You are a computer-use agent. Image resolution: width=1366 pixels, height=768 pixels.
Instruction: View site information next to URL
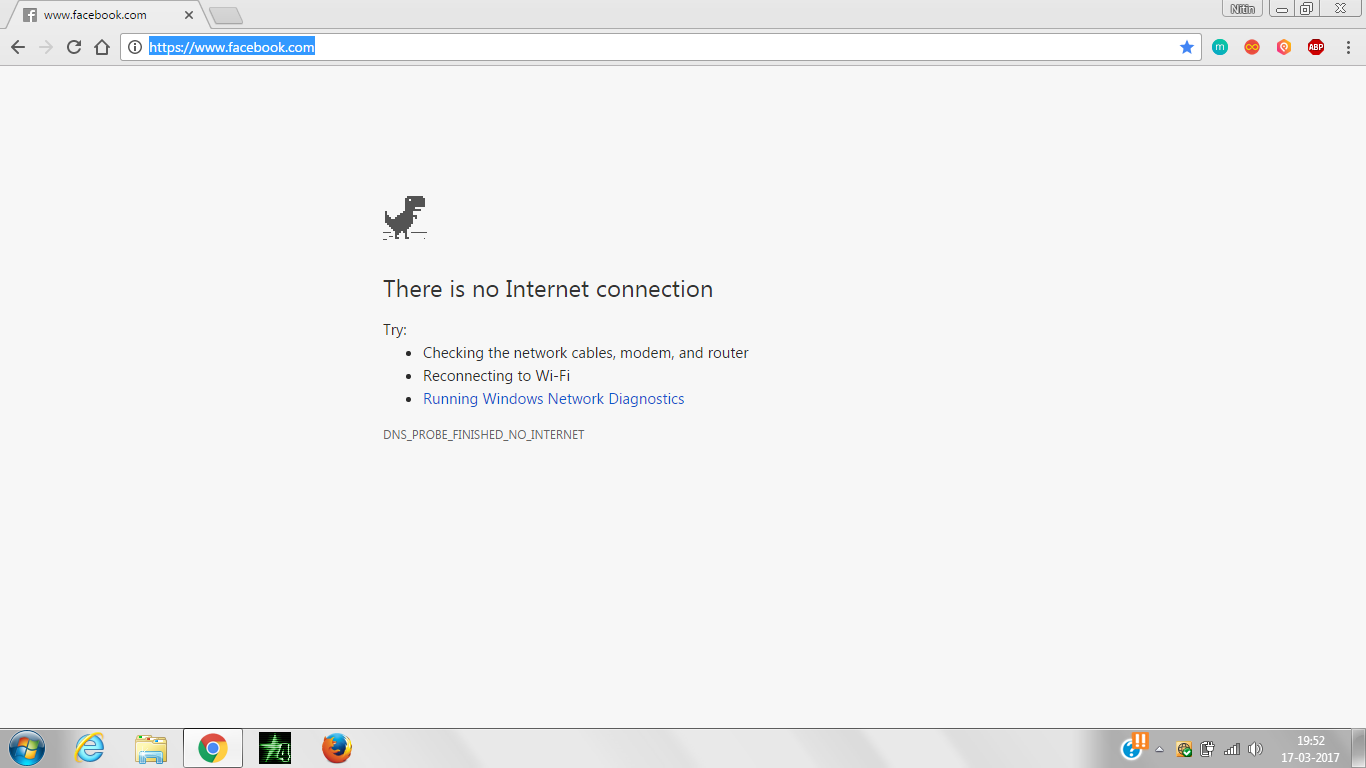(135, 47)
